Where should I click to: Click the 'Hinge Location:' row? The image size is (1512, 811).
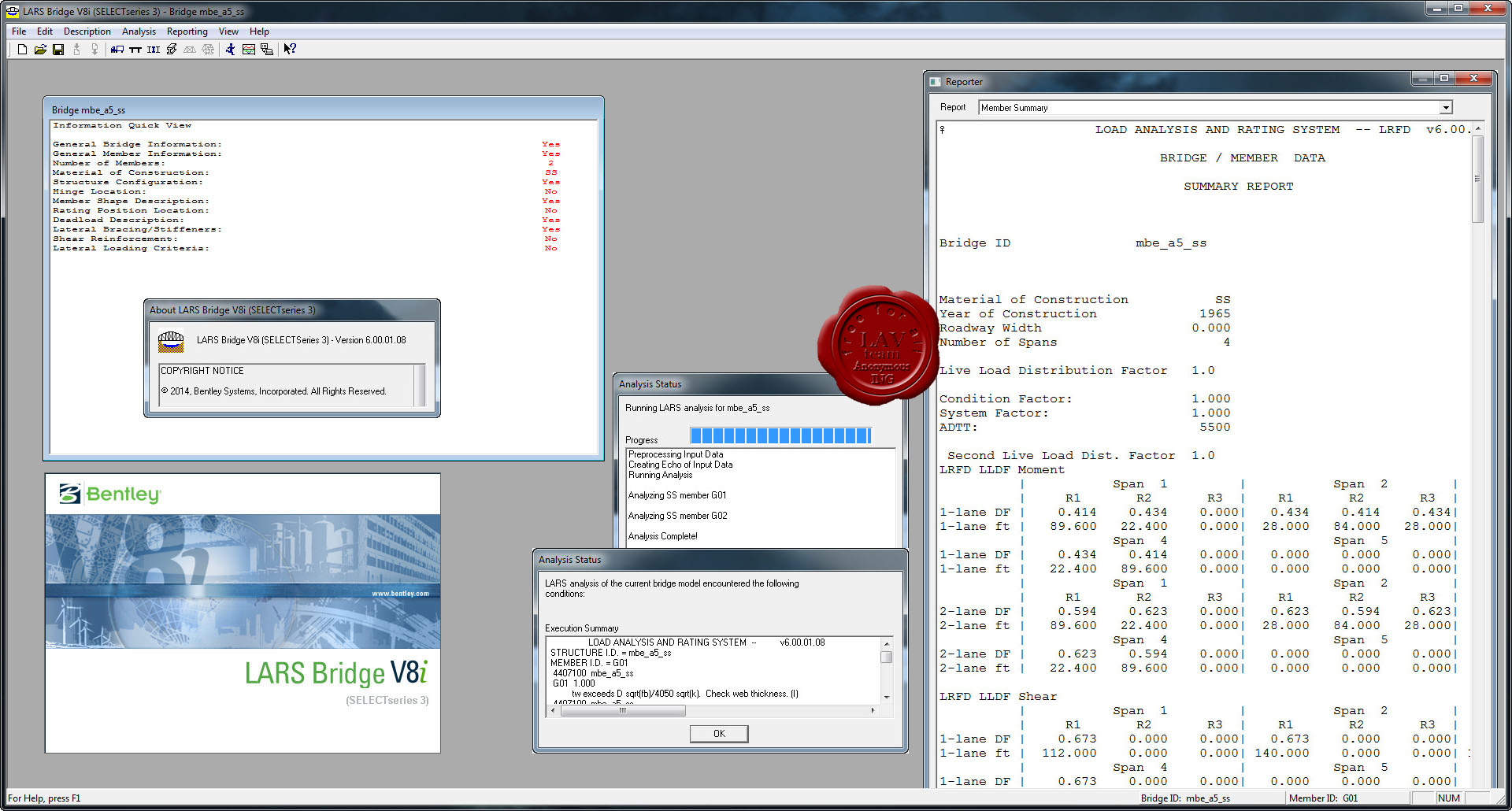click(x=306, y=191)
